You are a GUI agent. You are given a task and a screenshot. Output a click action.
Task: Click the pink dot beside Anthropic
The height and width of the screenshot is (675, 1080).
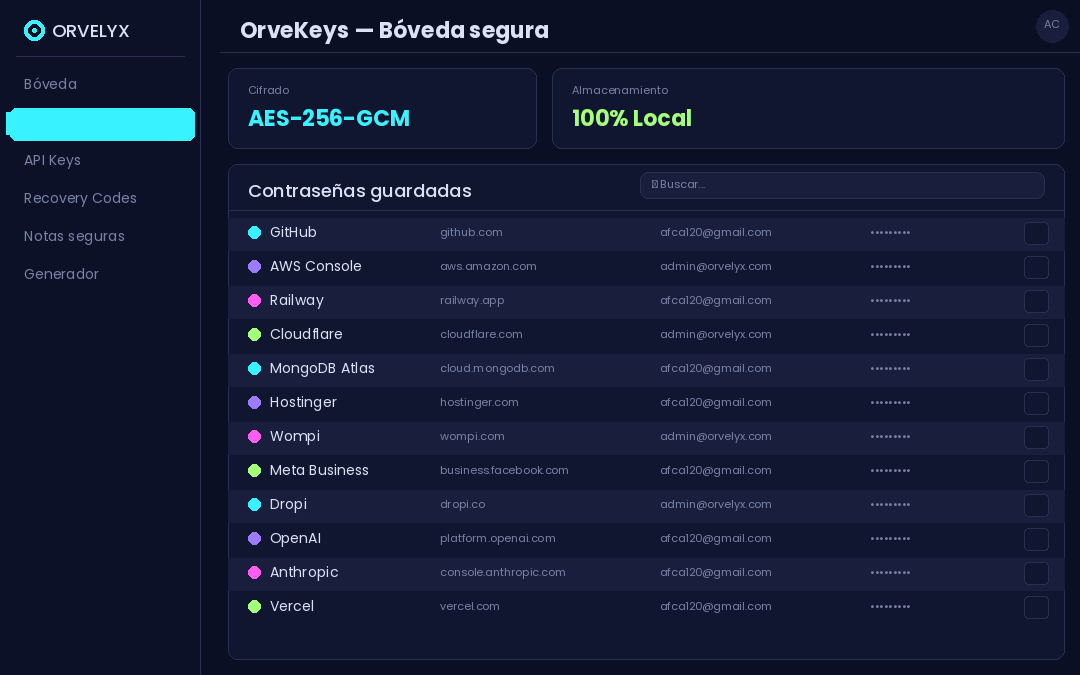point(254,572)
